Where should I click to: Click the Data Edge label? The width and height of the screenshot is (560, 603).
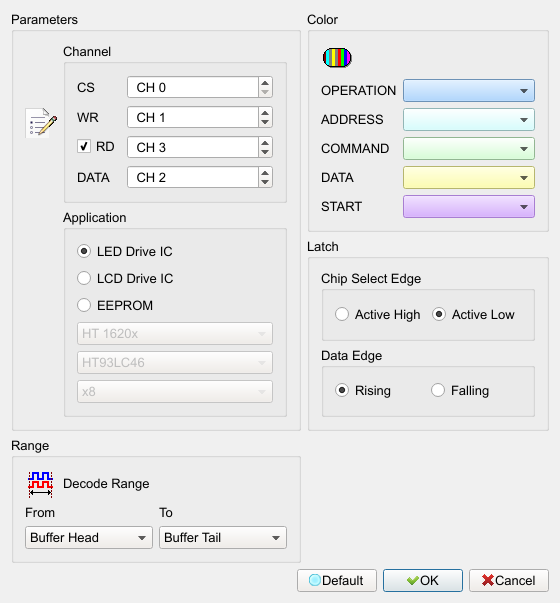click(x=352, y=356)
